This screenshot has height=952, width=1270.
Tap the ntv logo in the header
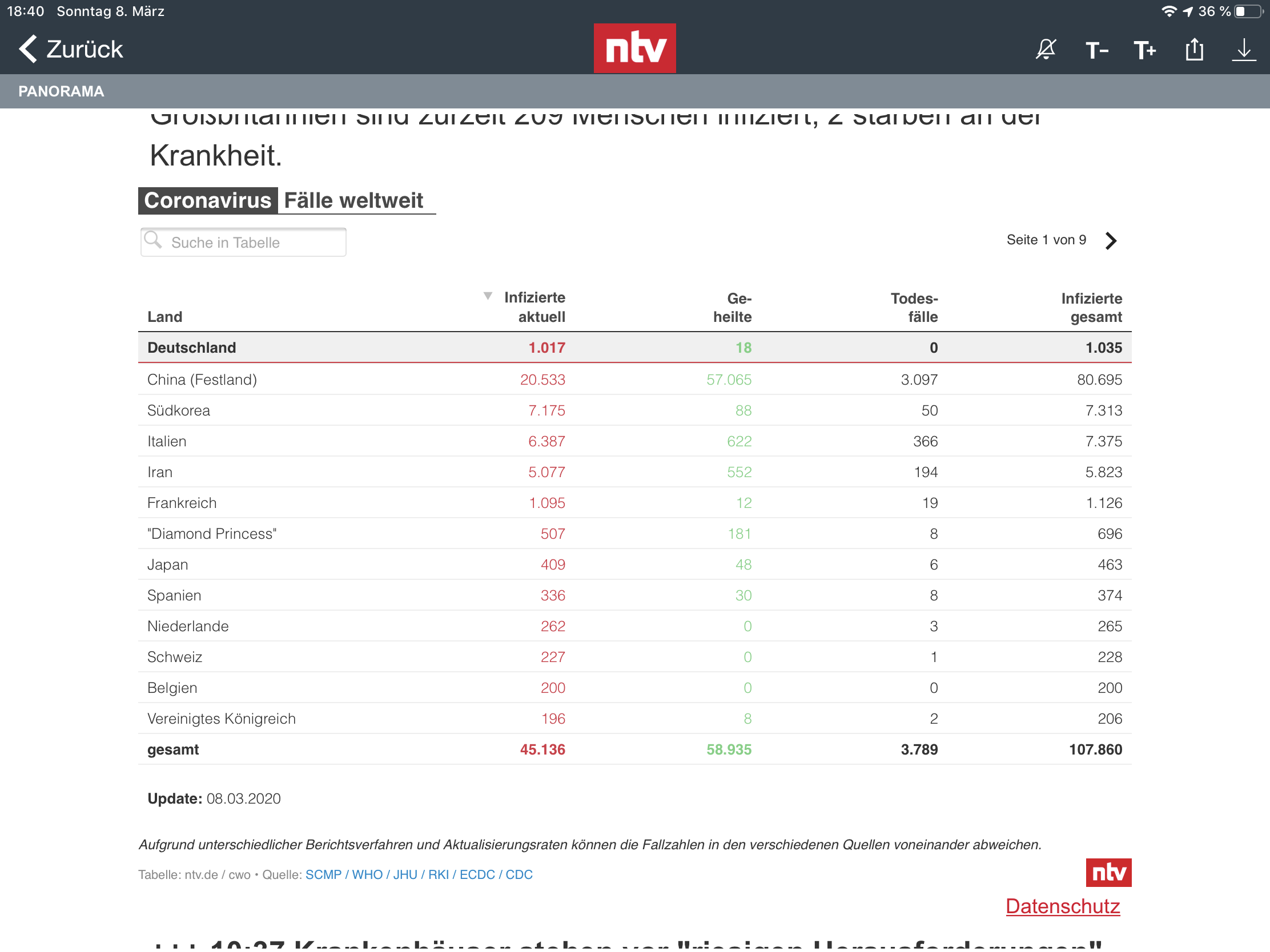[x=634, y=48]
